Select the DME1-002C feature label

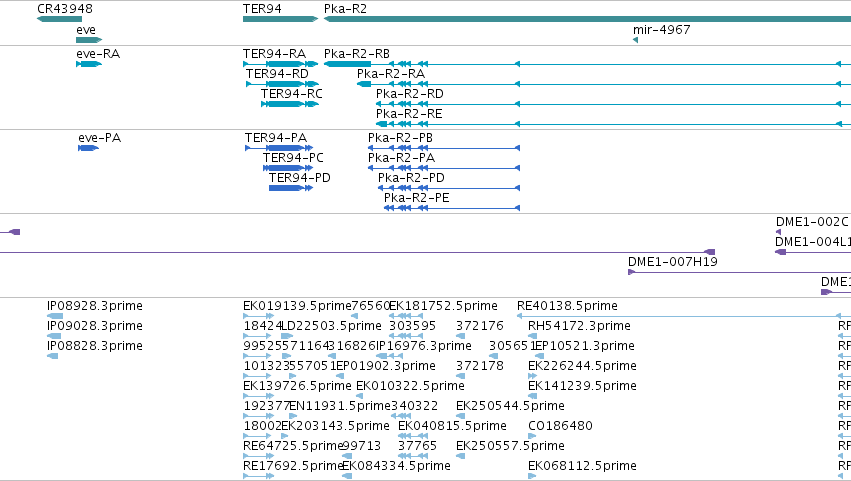pyautogui.click(x=812, y=222)
